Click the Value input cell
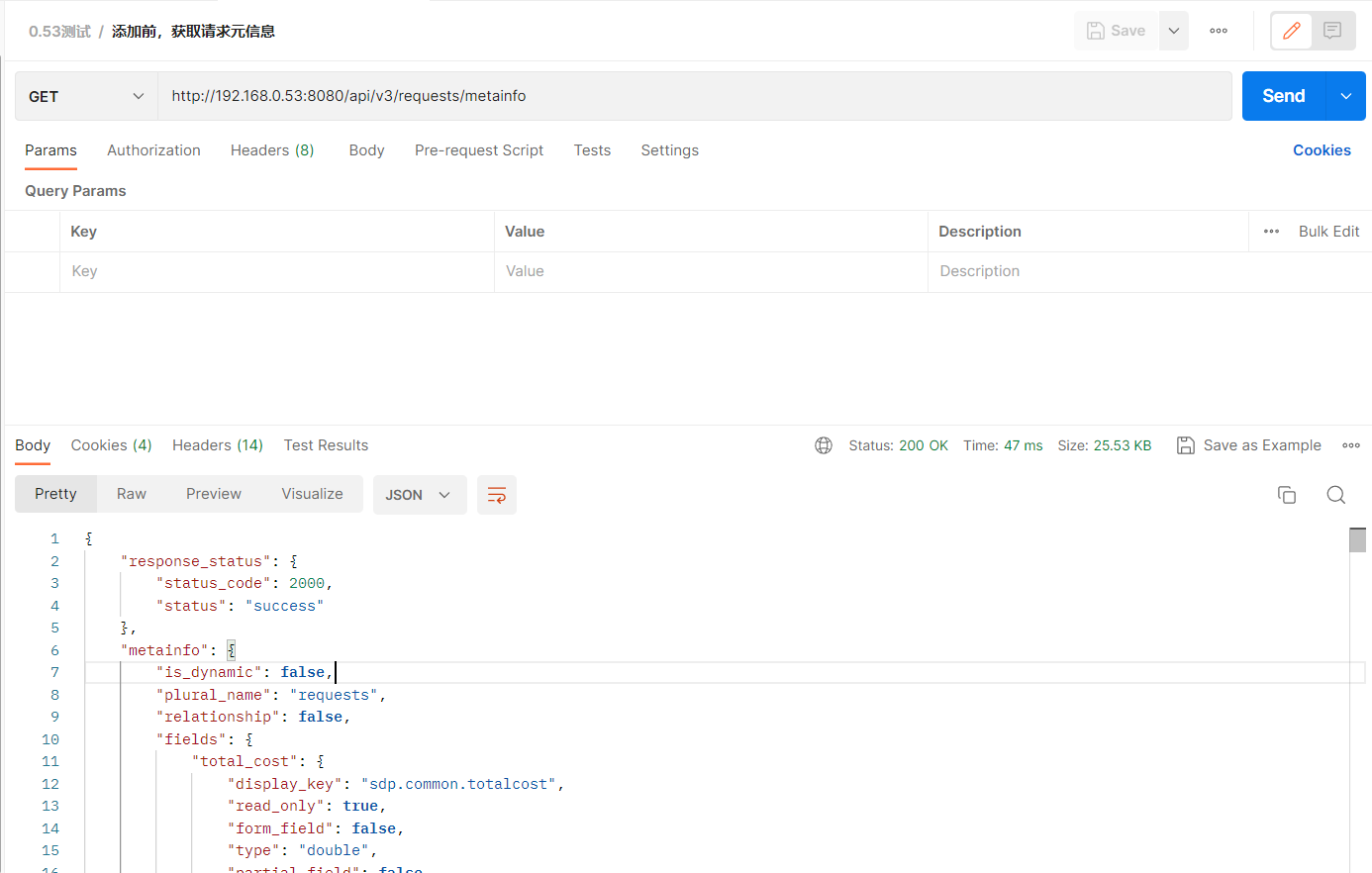The image size is (1372, 873). (x=711, y=271)
